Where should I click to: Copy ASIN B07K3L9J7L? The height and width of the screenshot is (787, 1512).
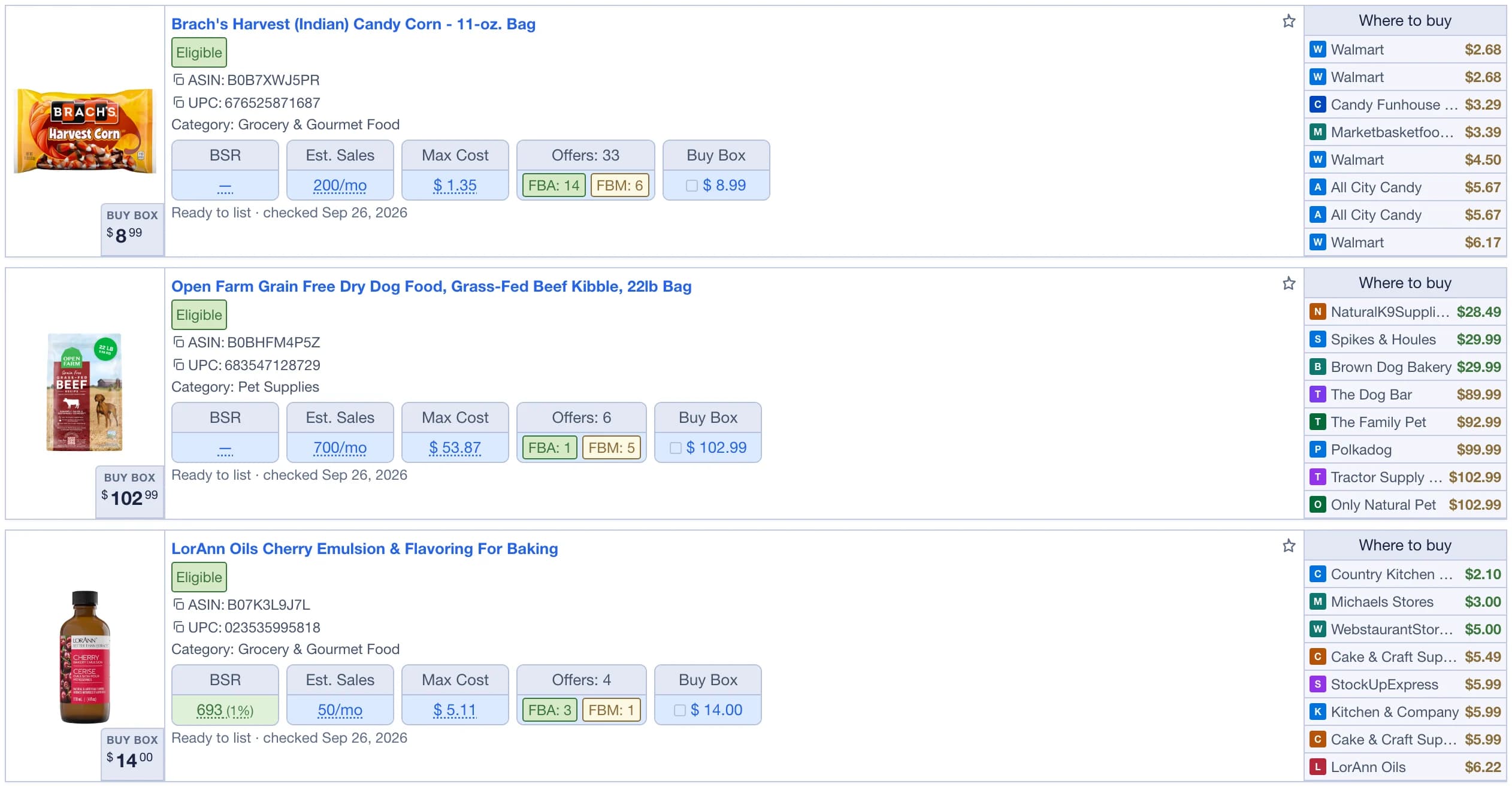(x=179, y=604)
